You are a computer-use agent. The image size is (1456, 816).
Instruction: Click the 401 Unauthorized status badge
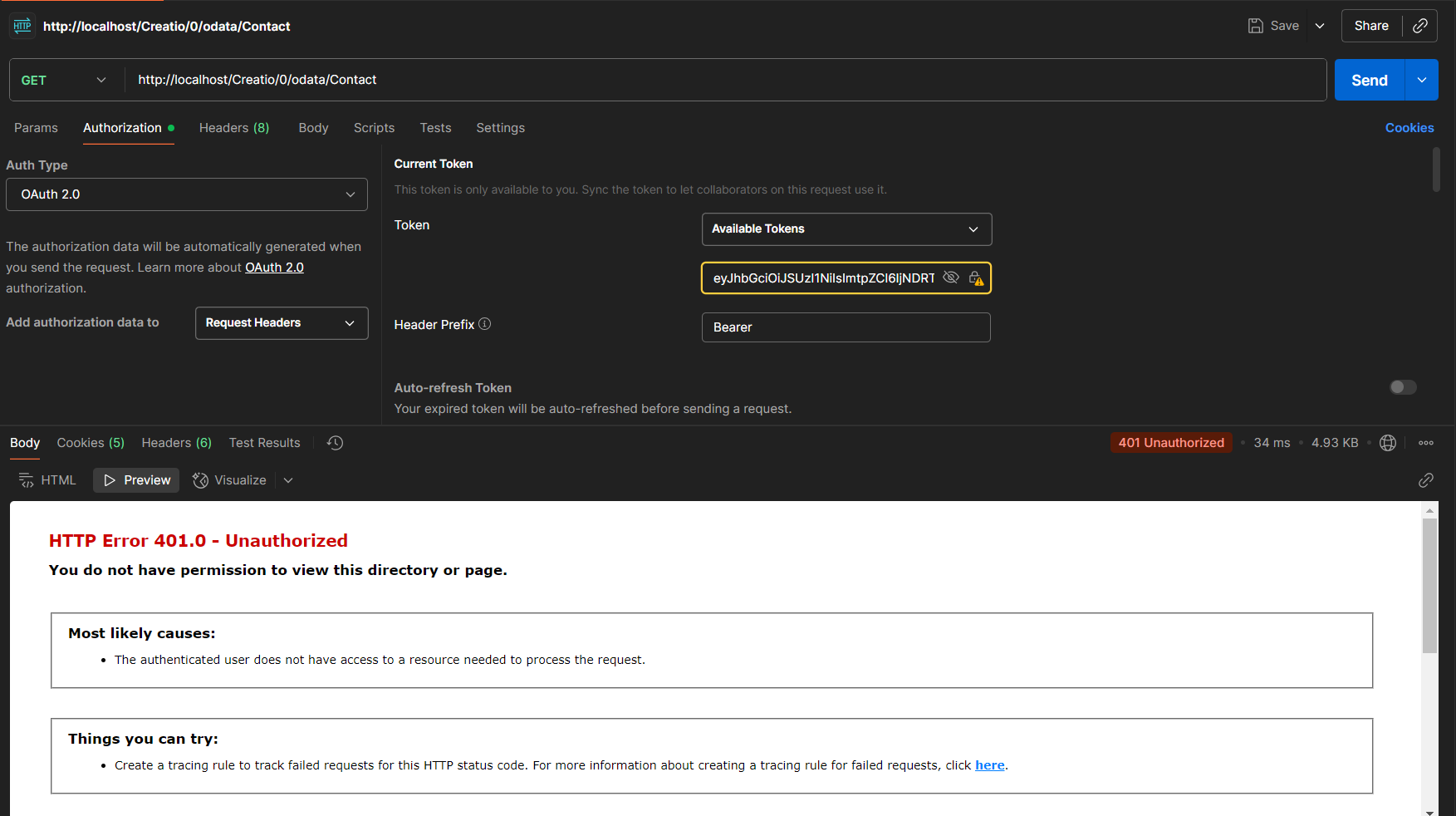coord(1171,443)
